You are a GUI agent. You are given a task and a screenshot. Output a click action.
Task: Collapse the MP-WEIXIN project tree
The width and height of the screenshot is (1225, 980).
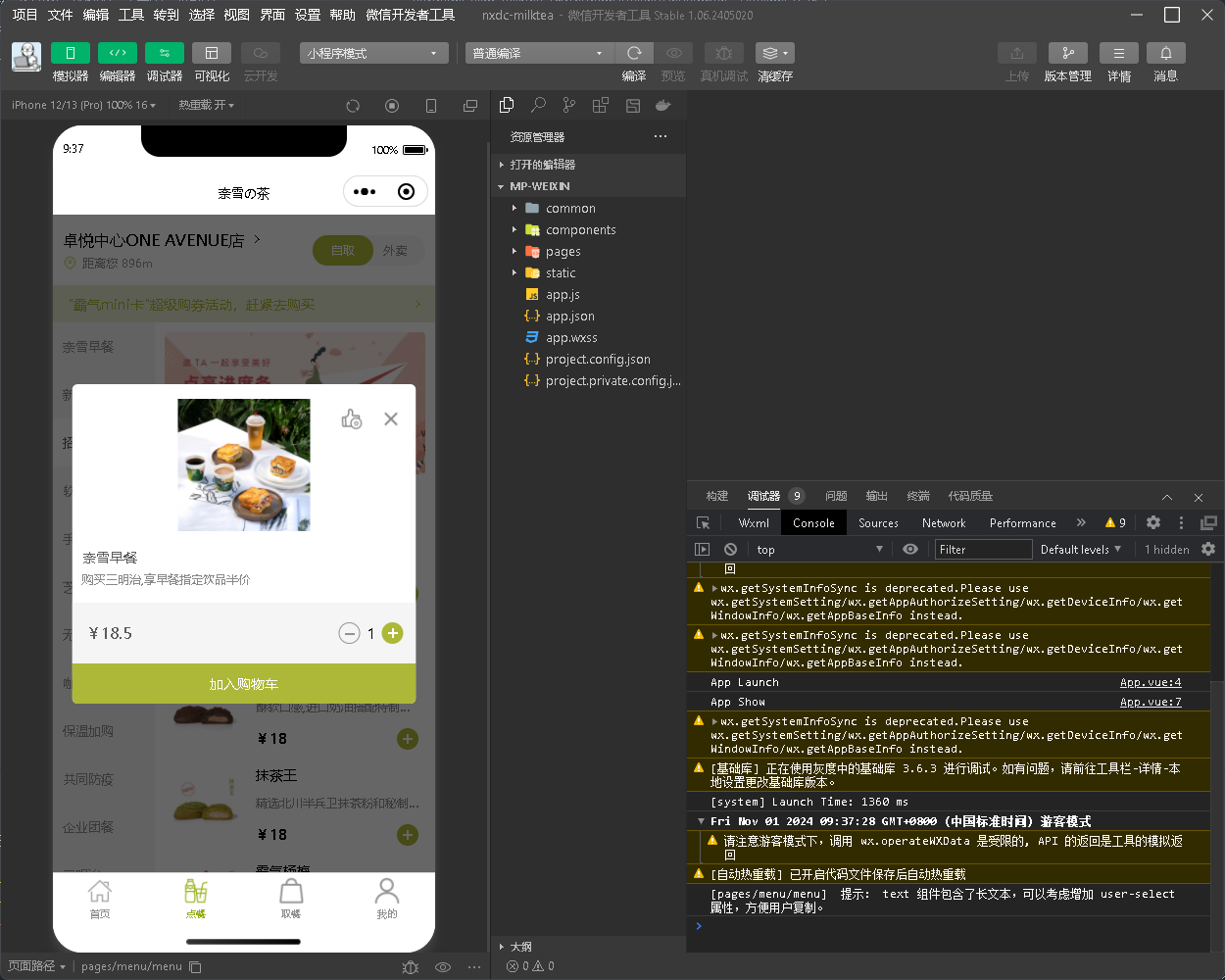[x=588, y=186]
